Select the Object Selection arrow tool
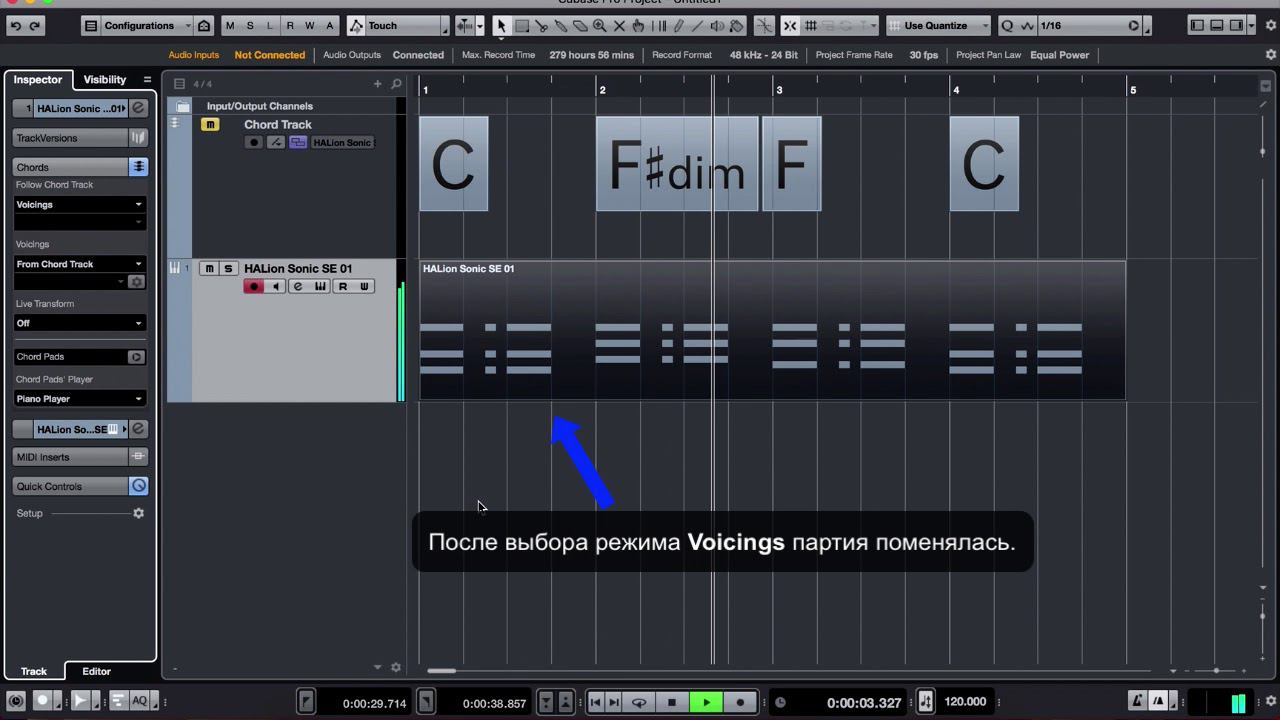Image resolution: width=1280 pixels, height=720 pixels. click(503, 25)
